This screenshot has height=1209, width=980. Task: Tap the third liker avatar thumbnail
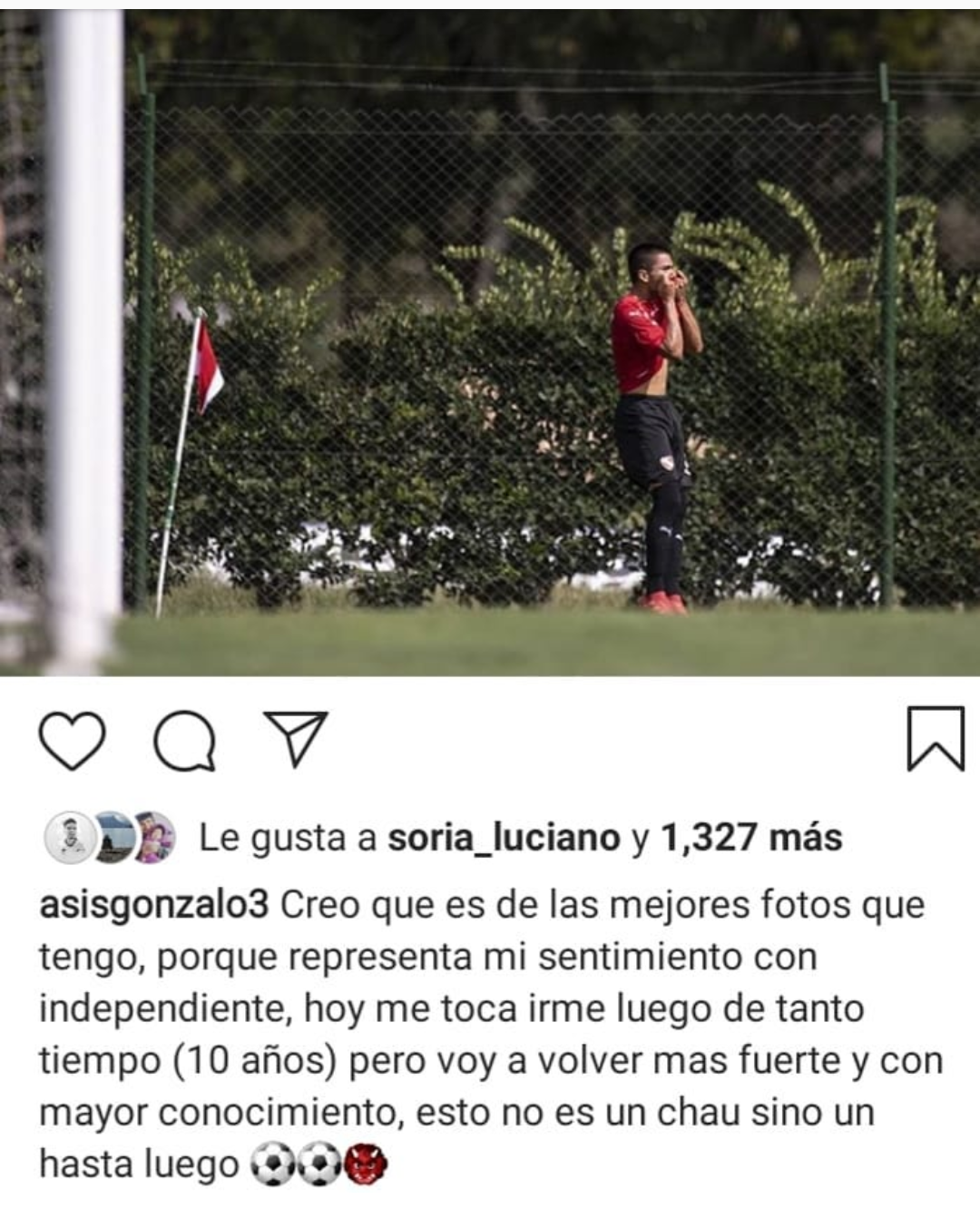pyautogui.click(x=152, y=836)
